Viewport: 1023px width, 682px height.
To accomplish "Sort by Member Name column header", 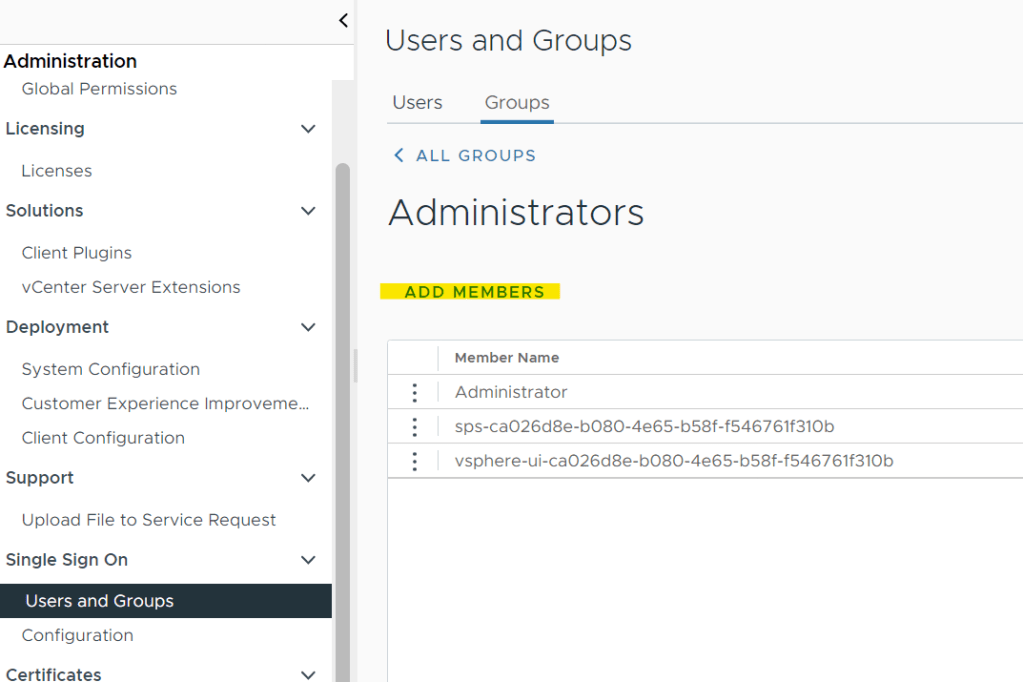I will pyautogui.click(x=507, y=358).
